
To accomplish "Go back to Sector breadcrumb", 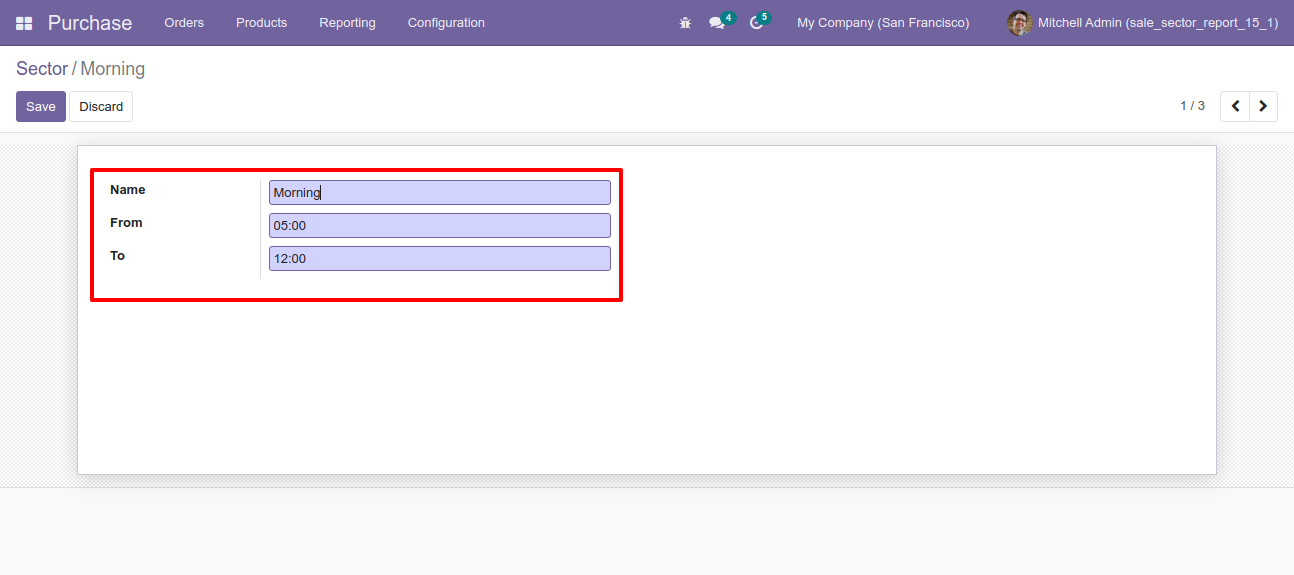I will [42, 69].
